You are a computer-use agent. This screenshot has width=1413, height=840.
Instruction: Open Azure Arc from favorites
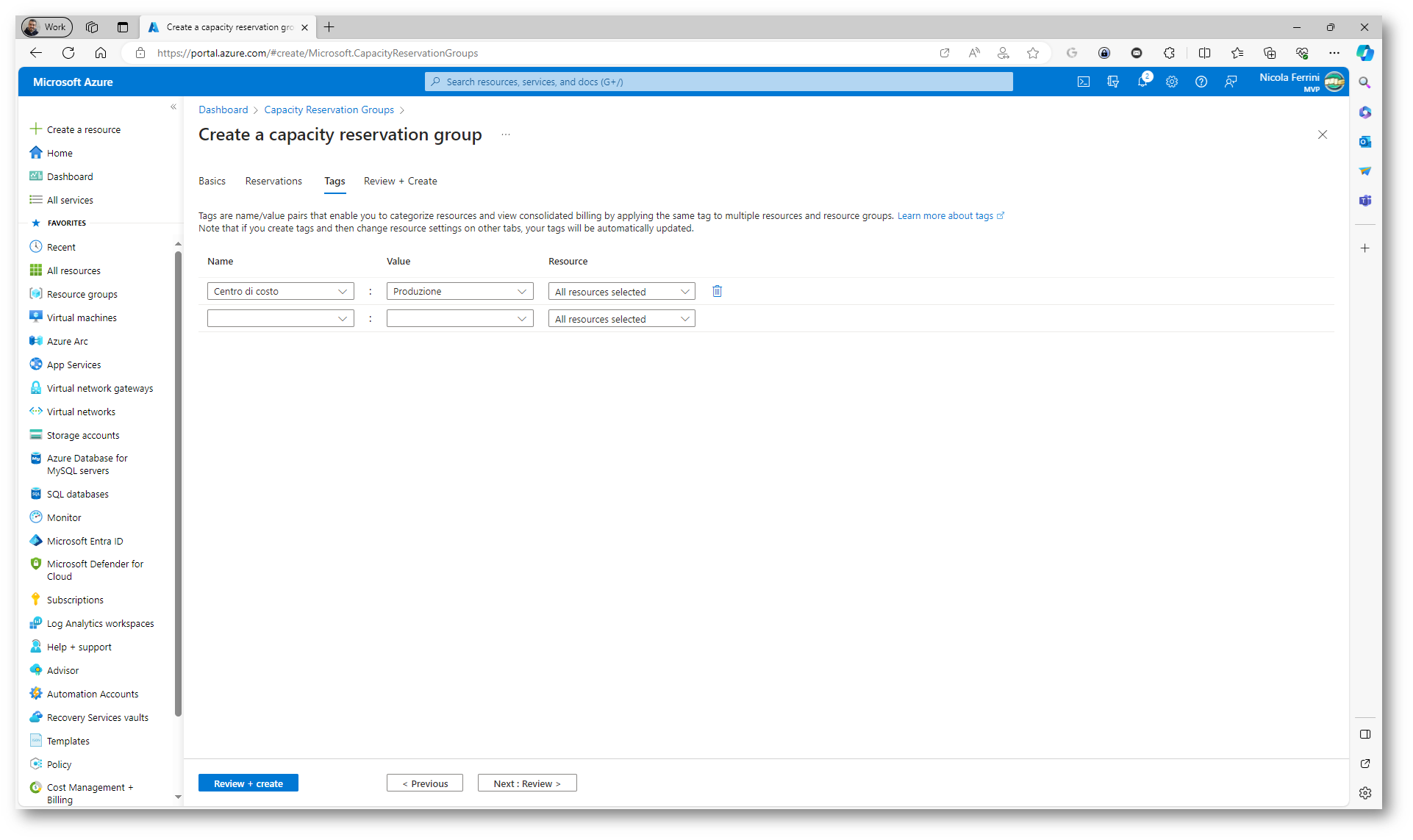click(x=67, y=341)
